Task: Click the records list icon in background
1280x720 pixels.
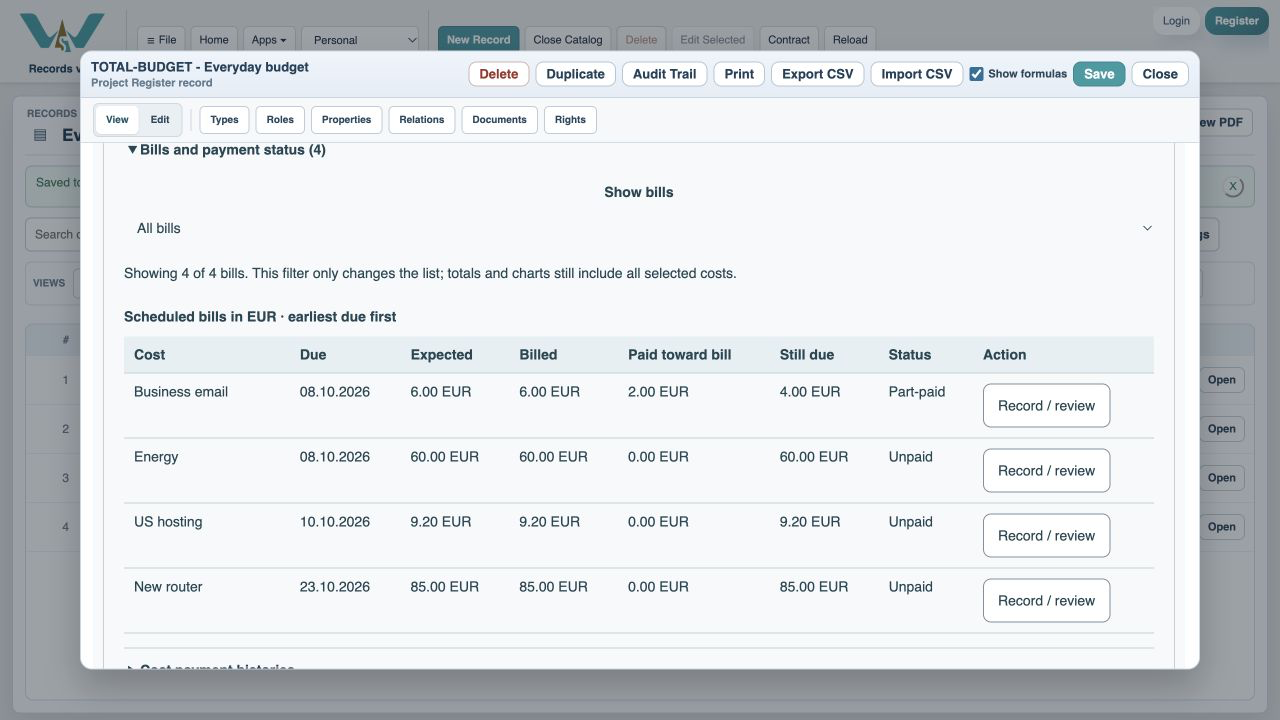Action: coord(40,135)
